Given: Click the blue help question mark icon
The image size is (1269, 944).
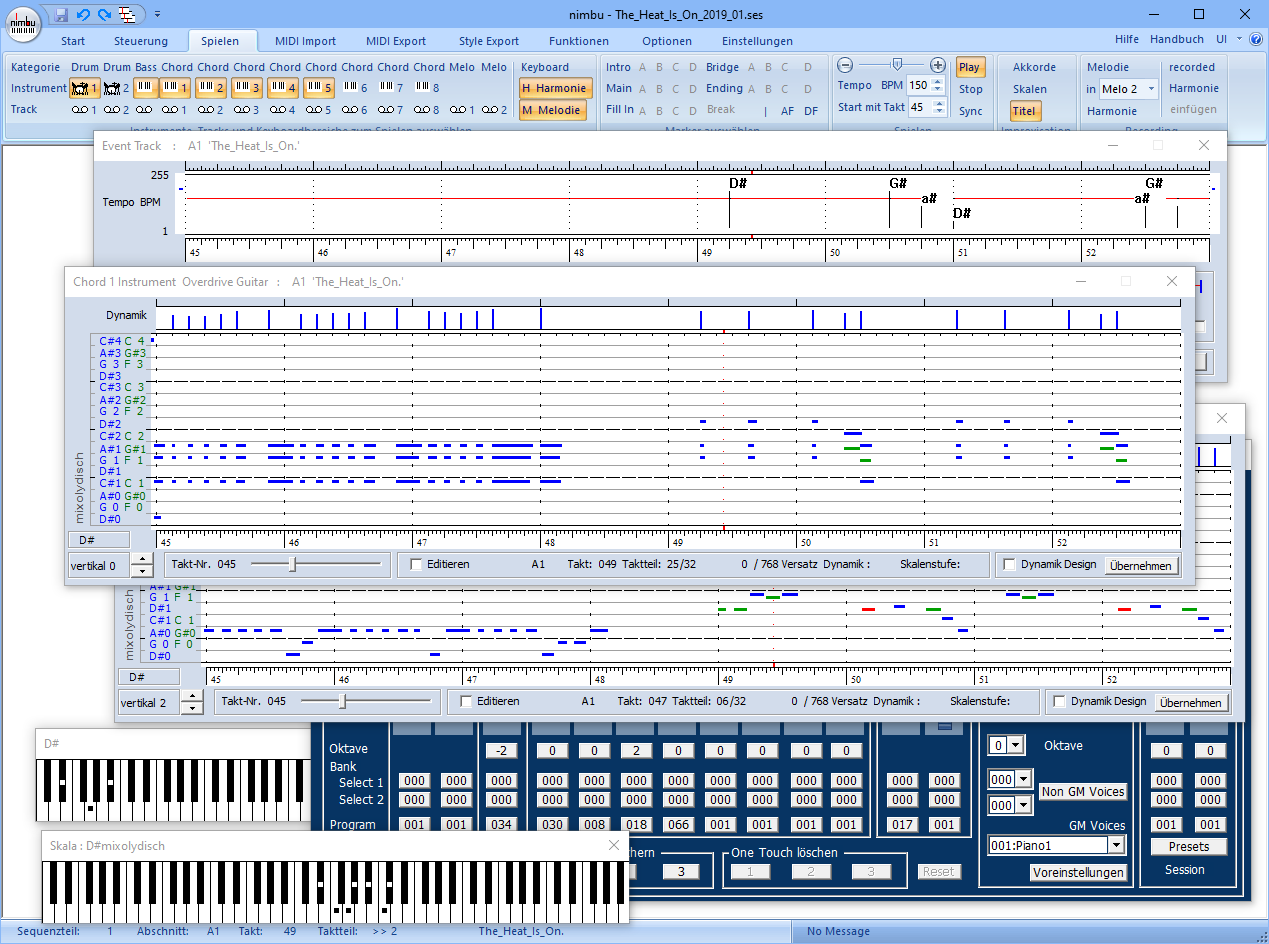Looking at the screenshot, I should (x=1255, y=40).
